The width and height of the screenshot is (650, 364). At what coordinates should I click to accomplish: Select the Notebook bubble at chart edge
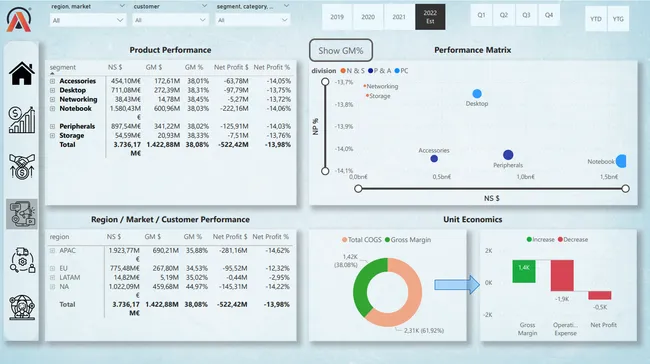(x=621, y=161)
